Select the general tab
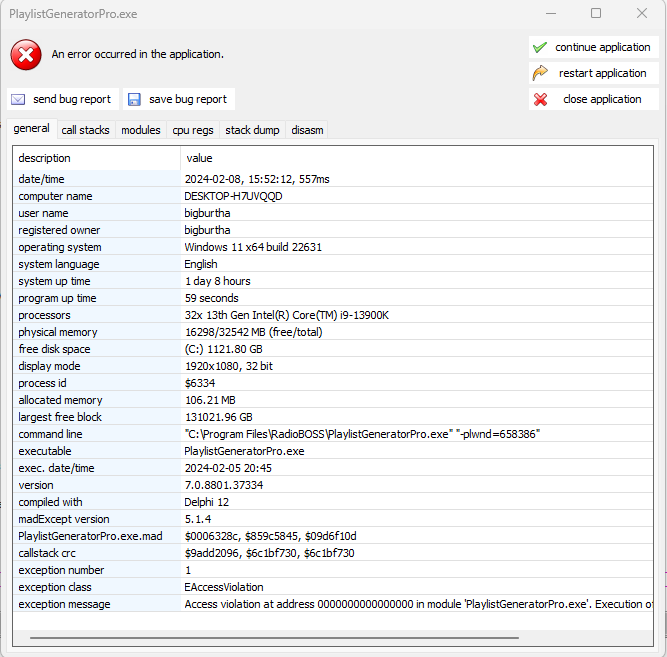The width and height of the screenshot is (667, 657). [31, 129]
